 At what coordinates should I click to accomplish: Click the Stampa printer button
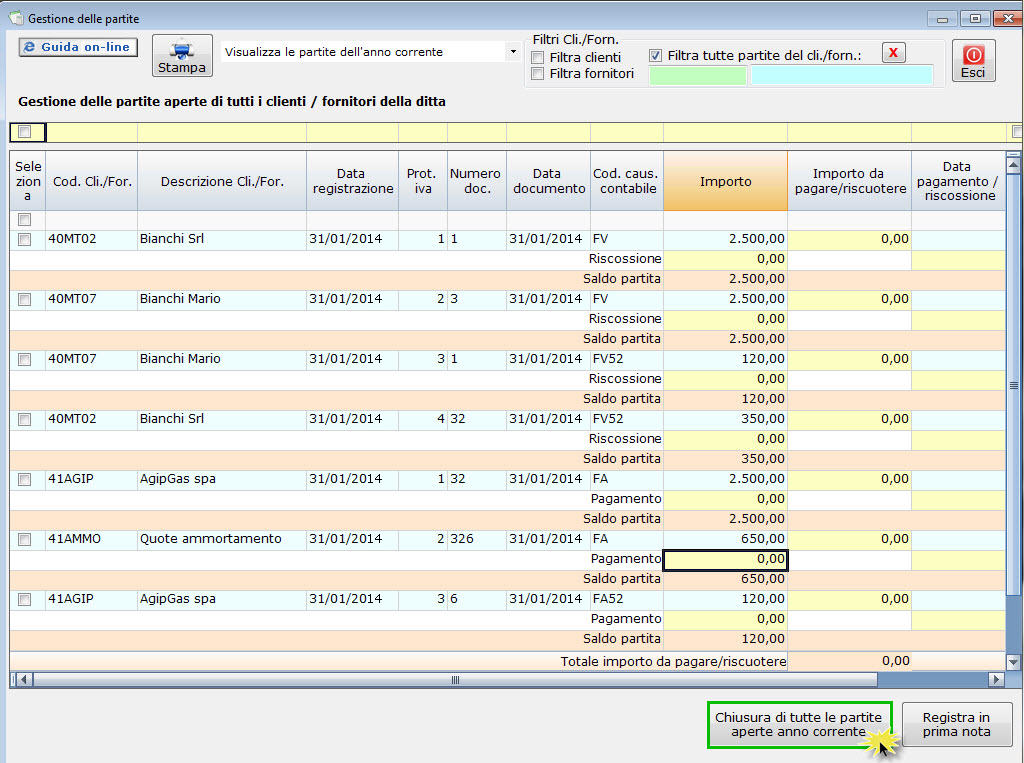tap(182, 56)
